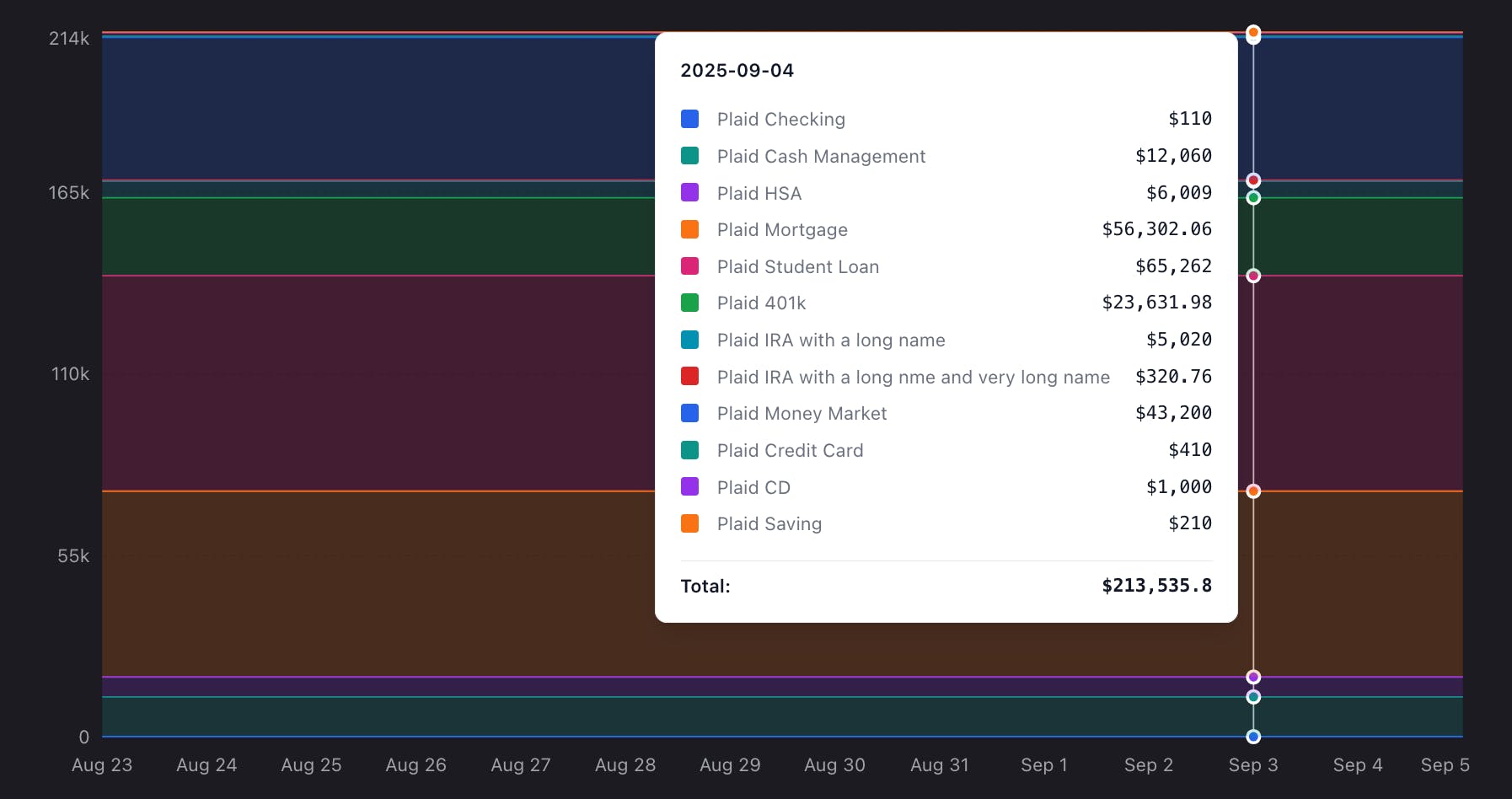The image size is (1512, 799).
Task: Click the 'Plaid Checking' label
Action: 780,120
